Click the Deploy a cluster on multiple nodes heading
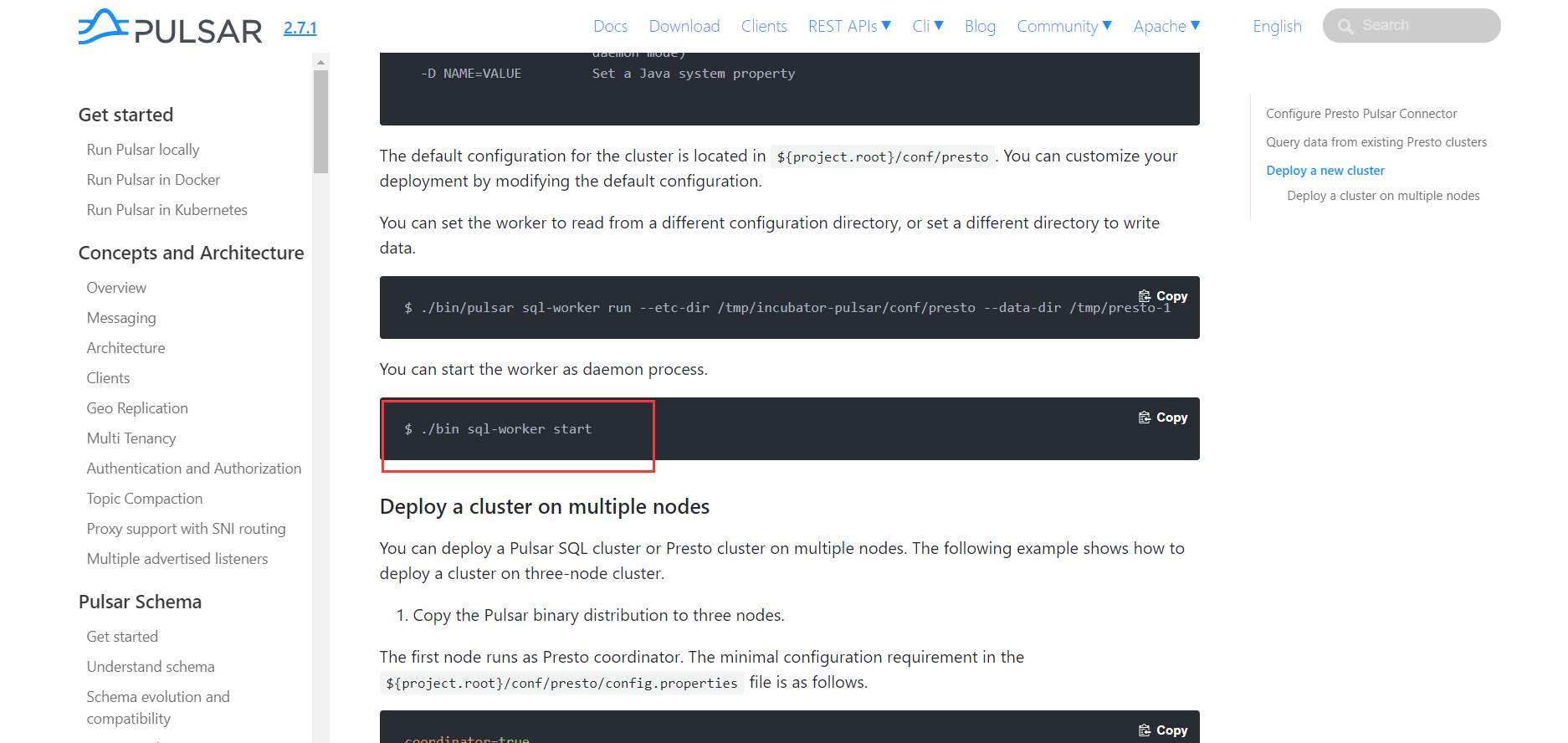Viewport: 1568px width, 743px height. click(545, 507)
